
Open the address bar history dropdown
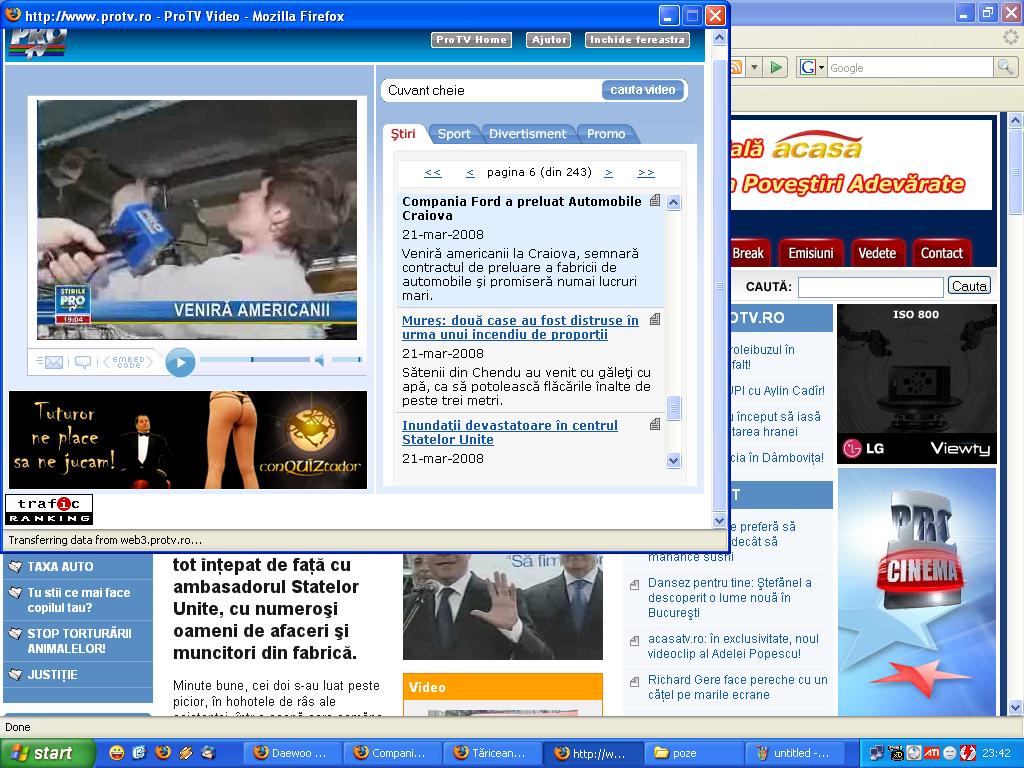pos(754,67)
